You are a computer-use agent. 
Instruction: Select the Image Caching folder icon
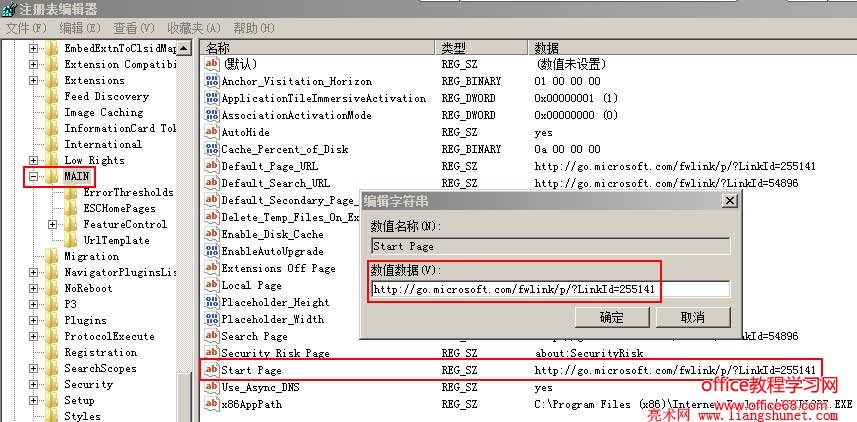[51, 113]
